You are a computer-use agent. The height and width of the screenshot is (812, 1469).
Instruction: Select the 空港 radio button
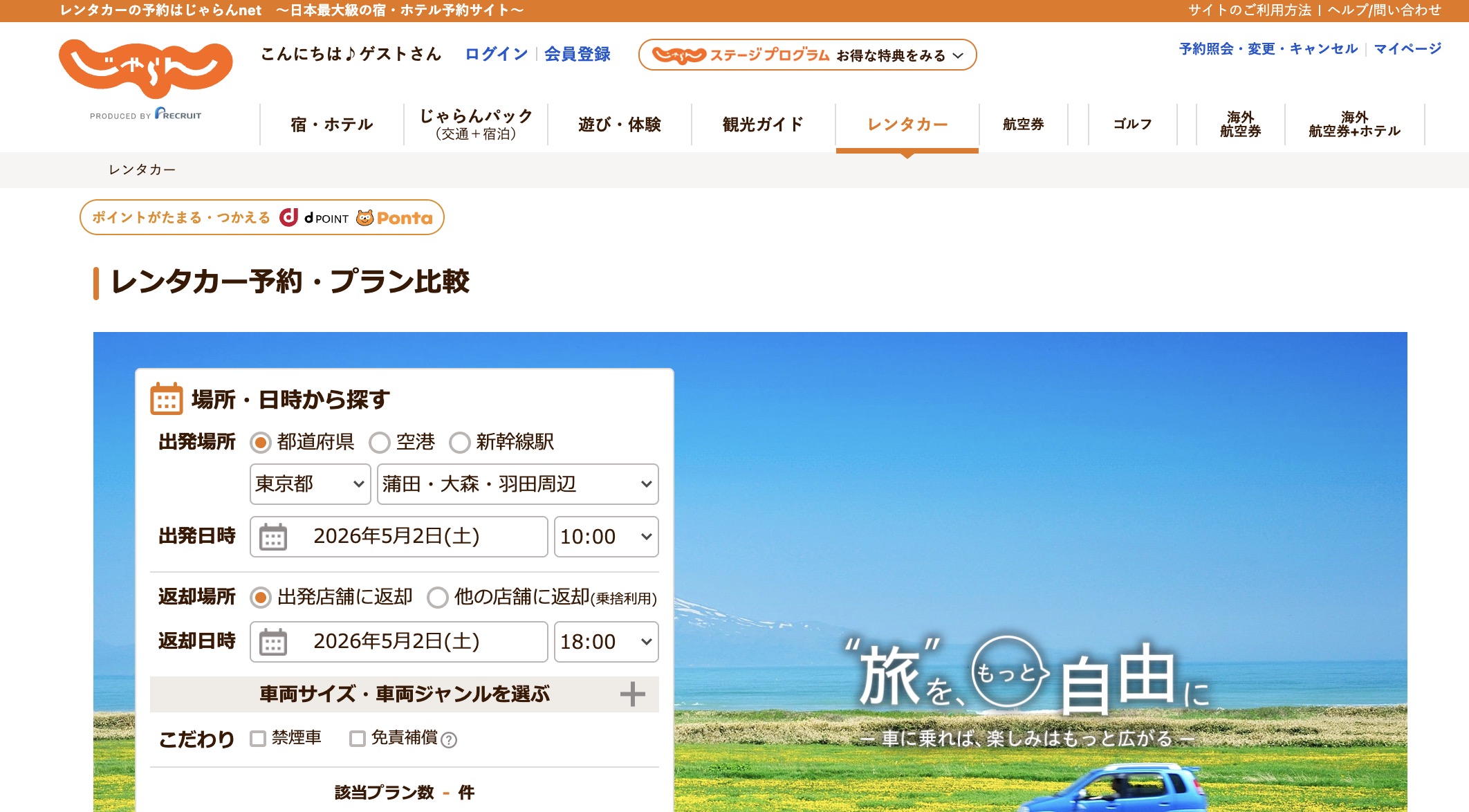(x=380, y=443)
